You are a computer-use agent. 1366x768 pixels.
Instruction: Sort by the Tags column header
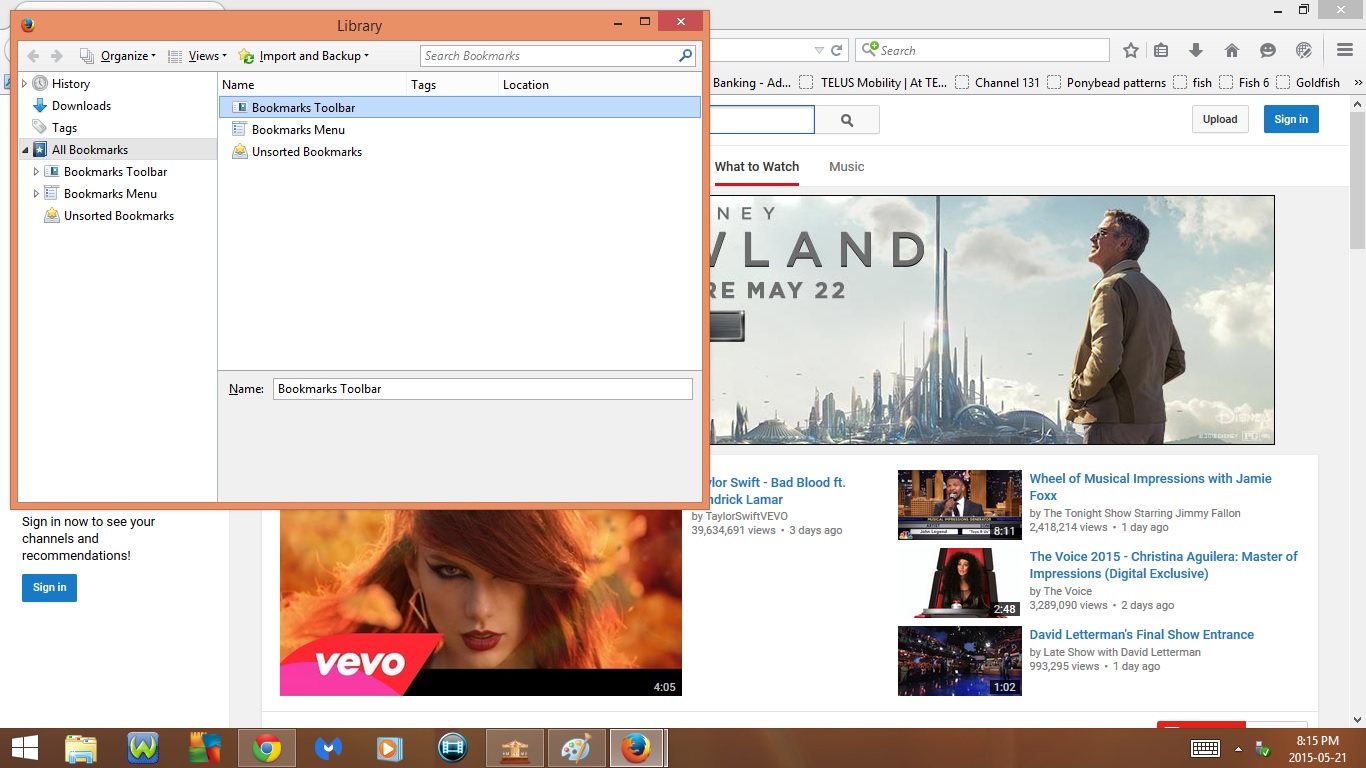click(453, 85)
